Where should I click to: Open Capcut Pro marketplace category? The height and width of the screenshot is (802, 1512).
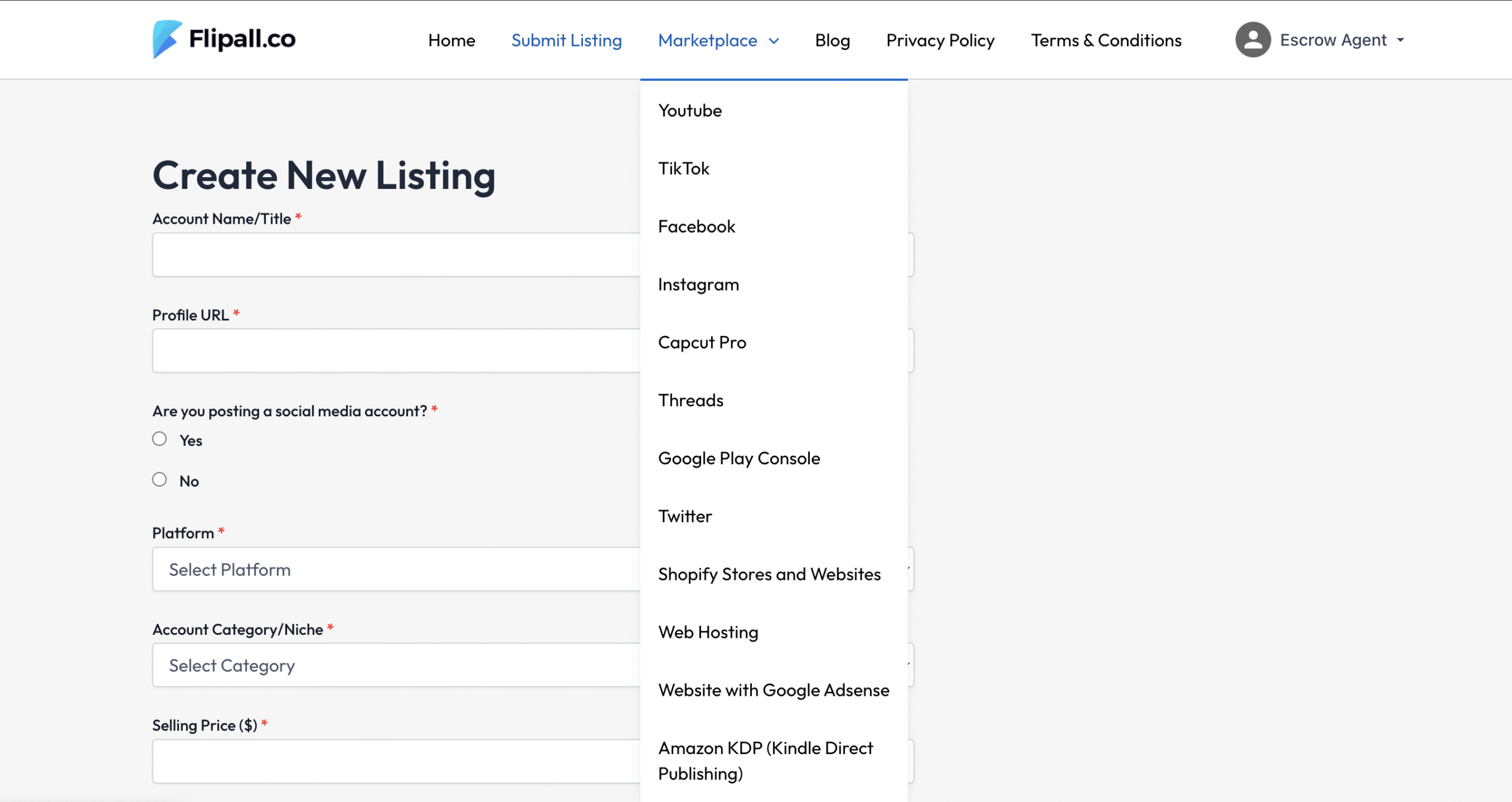point(774,342)
